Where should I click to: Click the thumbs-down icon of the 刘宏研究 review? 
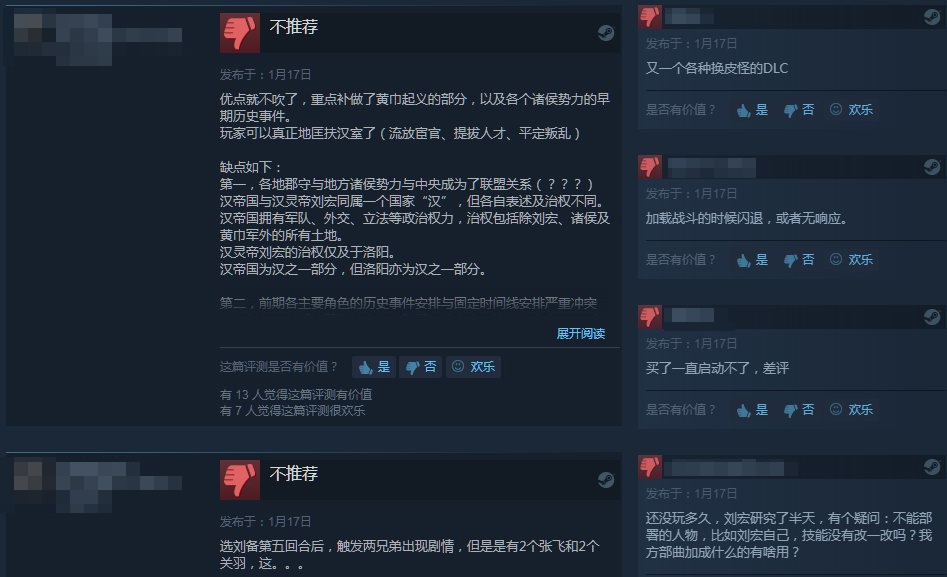(x=650, y=467)
